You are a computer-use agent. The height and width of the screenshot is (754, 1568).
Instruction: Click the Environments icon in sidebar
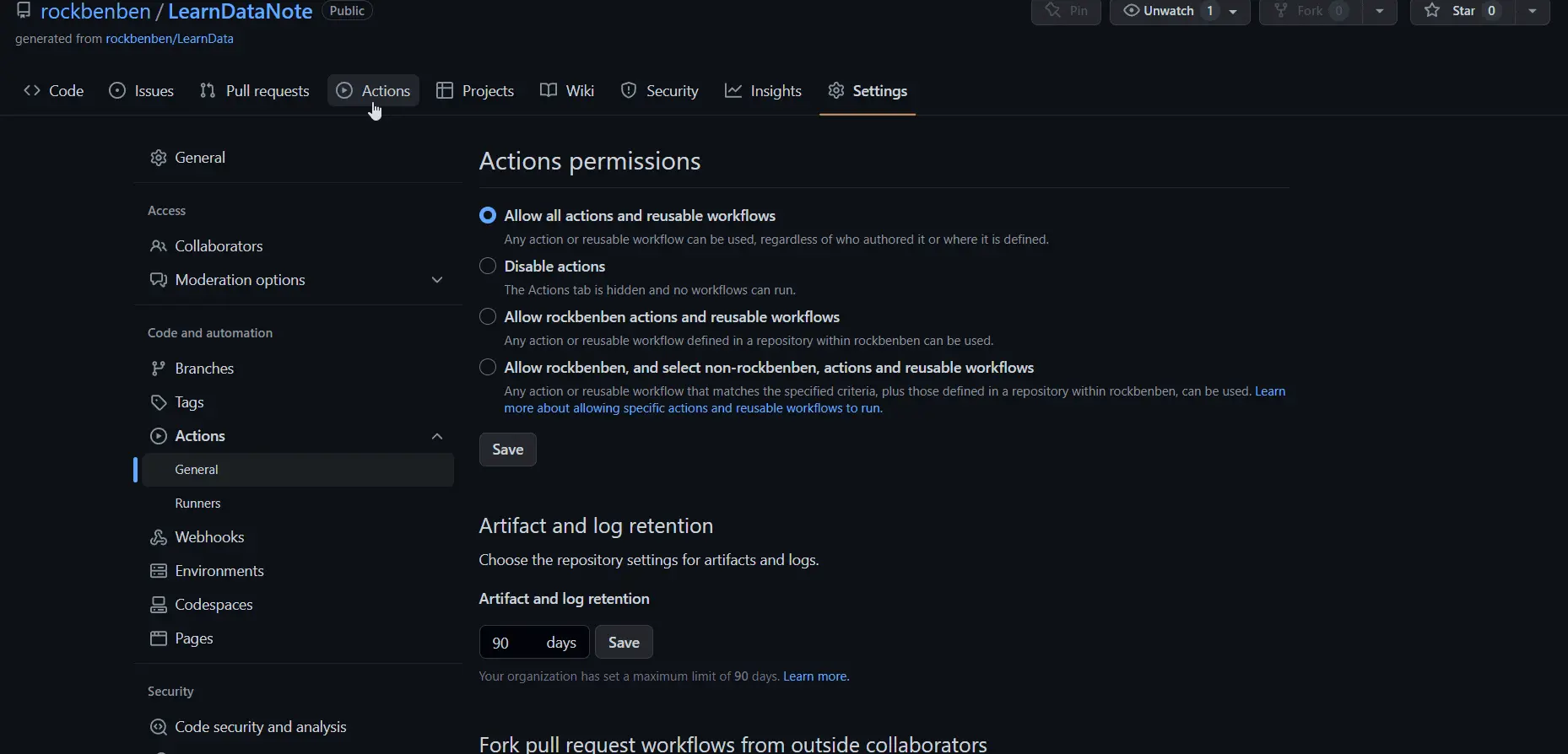tap(158, 571)
